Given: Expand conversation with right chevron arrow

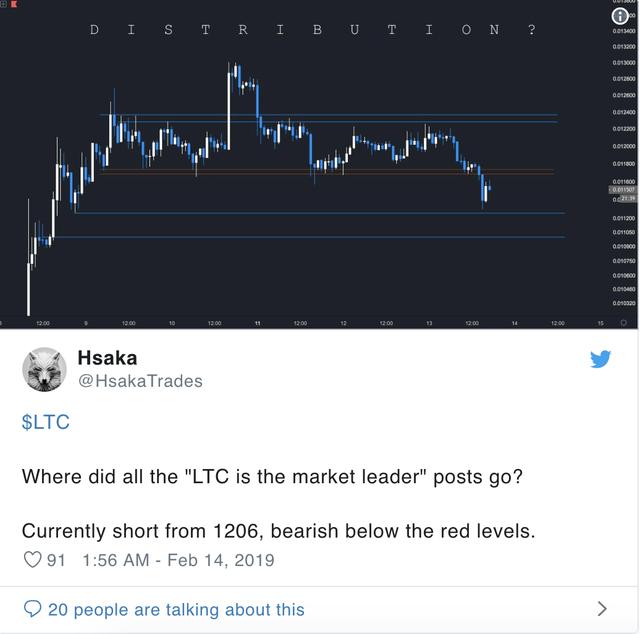Looking at the screenshot, I should (x=602, y=609).
